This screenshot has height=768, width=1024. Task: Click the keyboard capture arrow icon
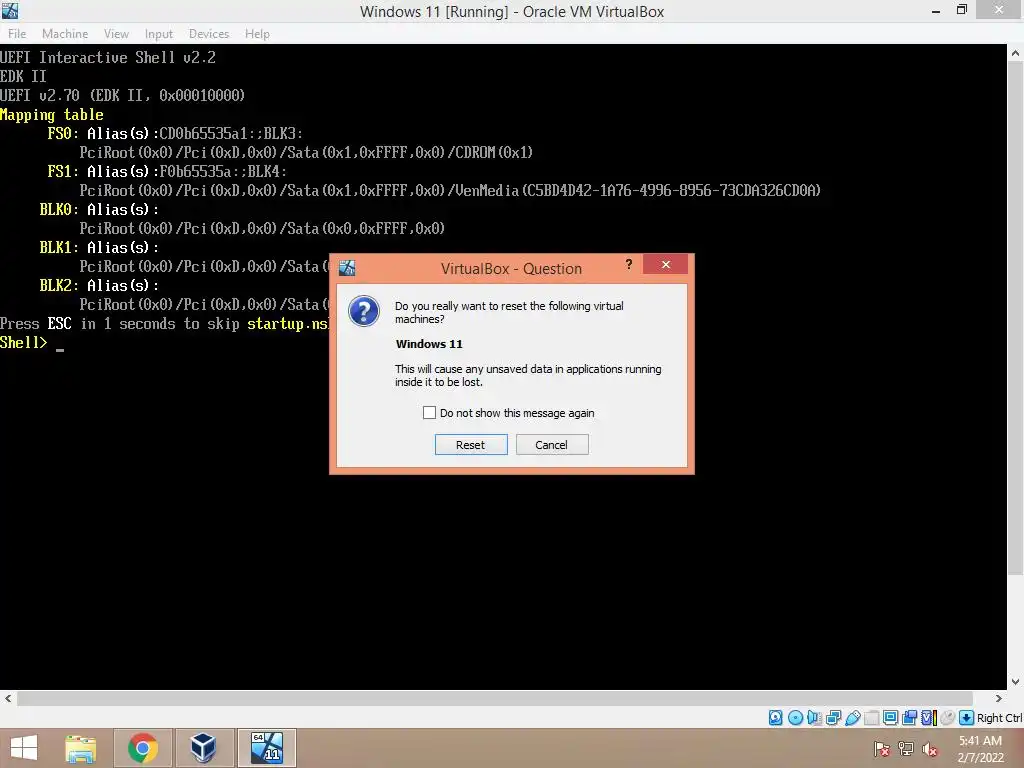click(967, 718)
